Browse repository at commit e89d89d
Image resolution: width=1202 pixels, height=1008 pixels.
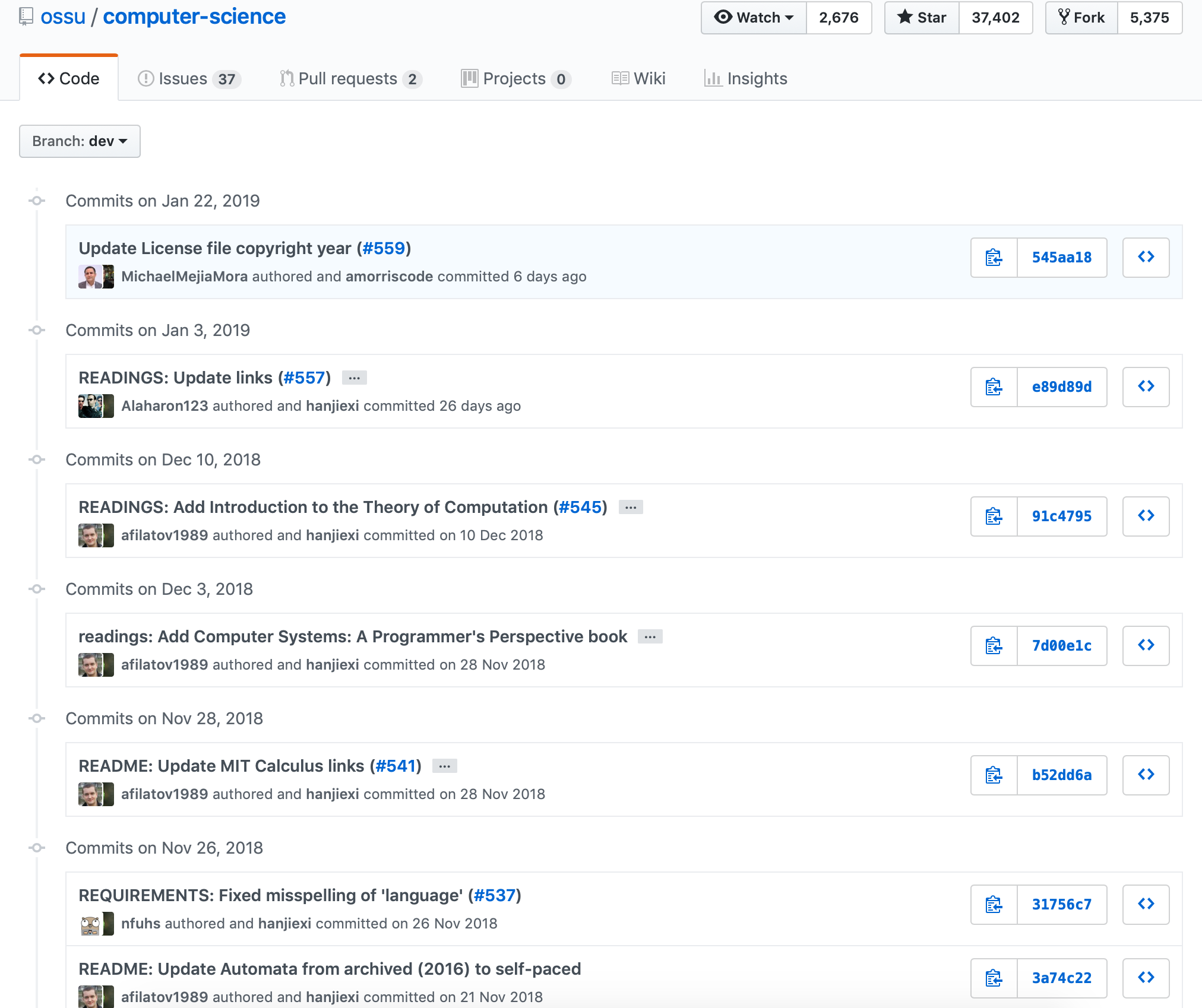pos(1146,387)
